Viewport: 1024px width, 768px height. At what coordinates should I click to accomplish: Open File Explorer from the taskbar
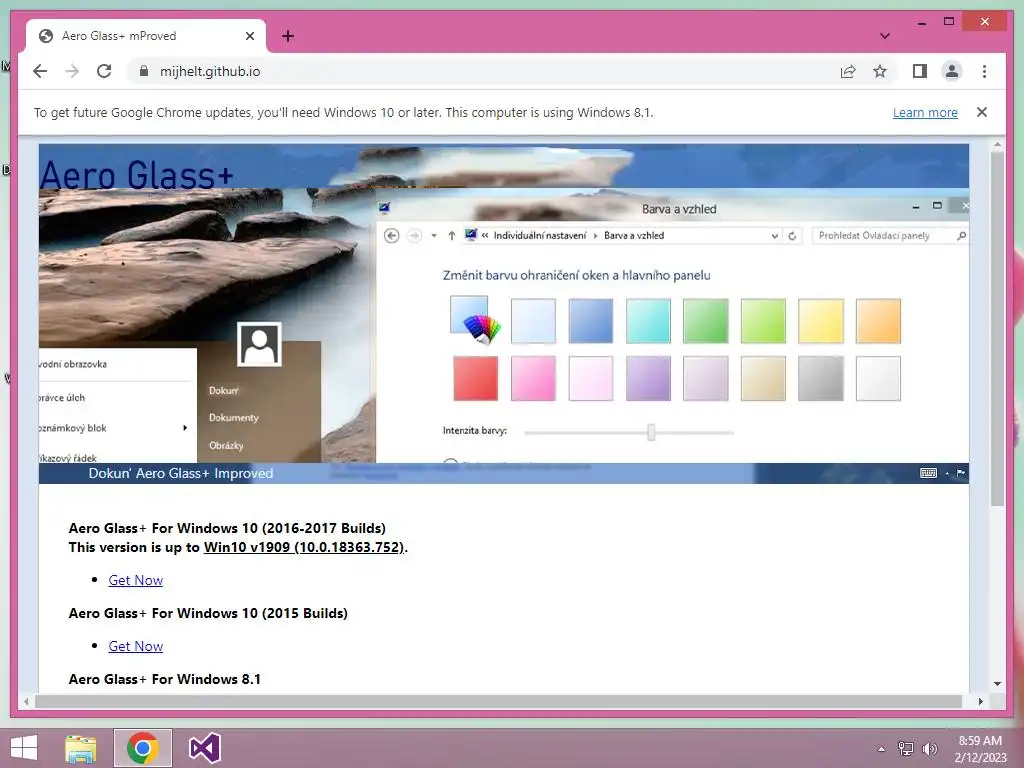81,748
